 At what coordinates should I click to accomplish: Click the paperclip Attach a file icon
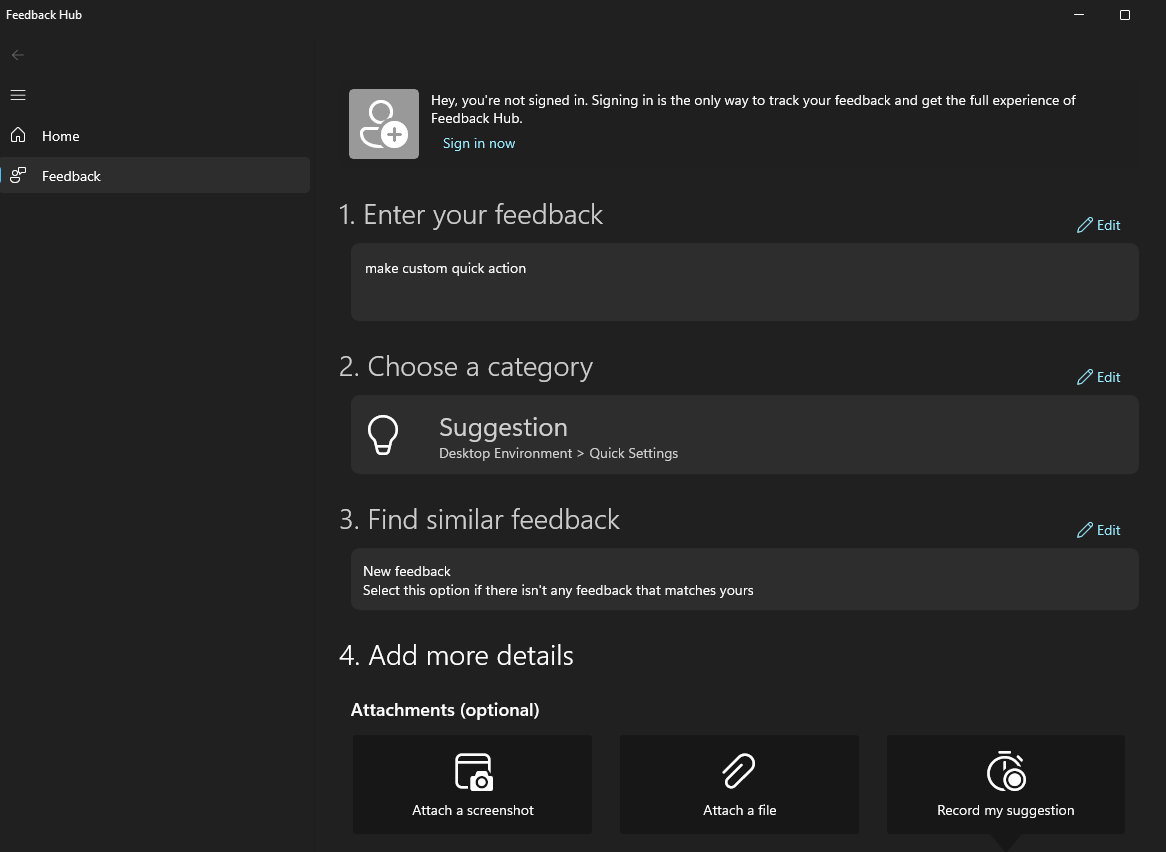coord(739,771)
